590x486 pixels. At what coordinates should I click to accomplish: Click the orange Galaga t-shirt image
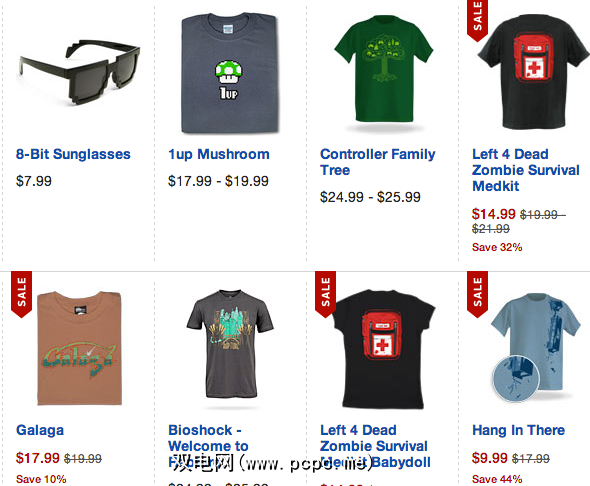coord(79,348)
